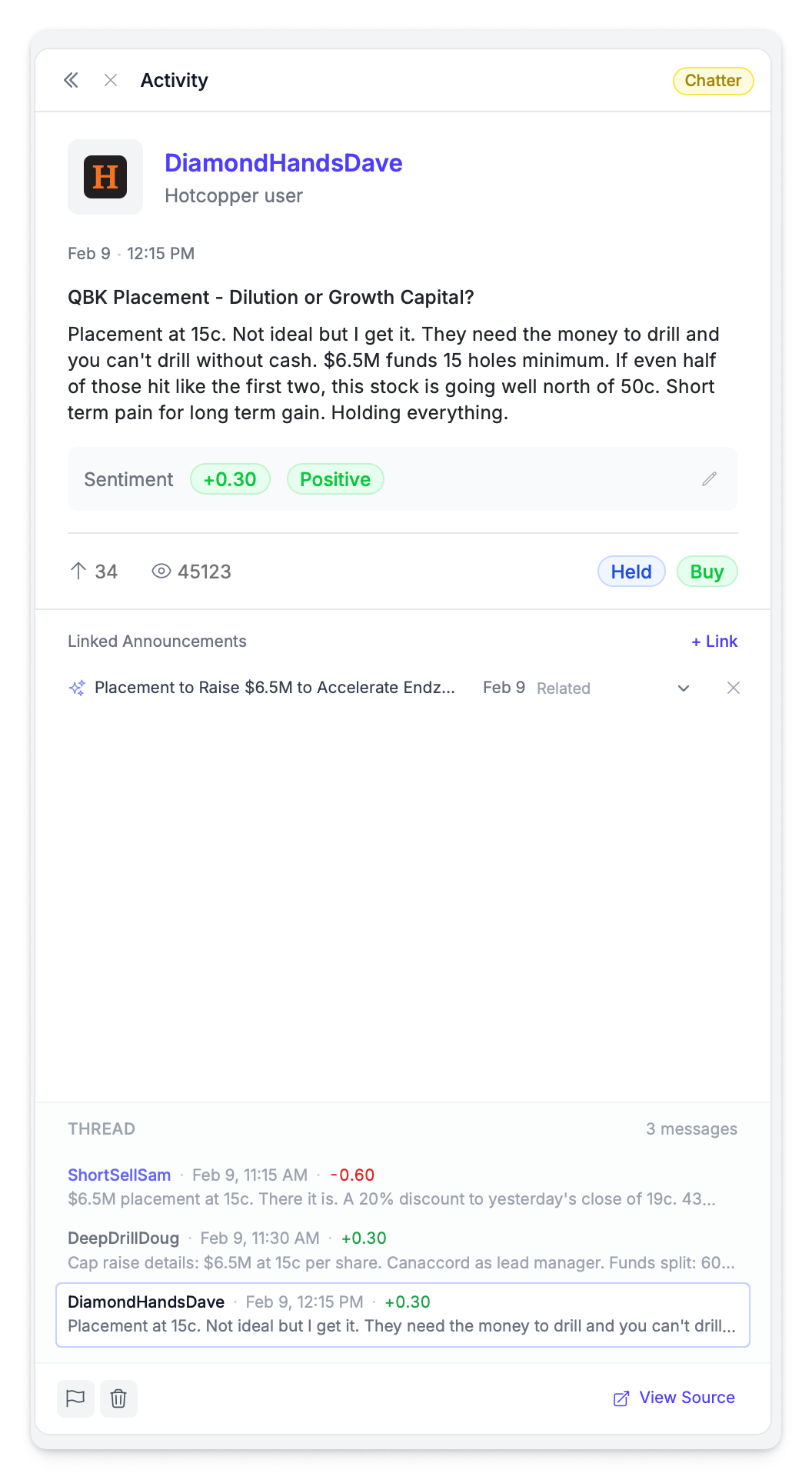This screenshot has width=812, height=1480.
Task: Toggle the Buy tag
Action: tap(707, 572)
